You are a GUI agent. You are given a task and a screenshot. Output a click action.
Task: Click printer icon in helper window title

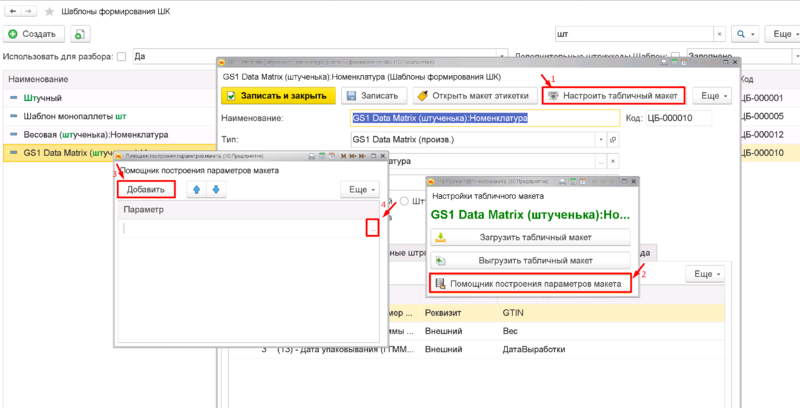(x=312, y=156)
